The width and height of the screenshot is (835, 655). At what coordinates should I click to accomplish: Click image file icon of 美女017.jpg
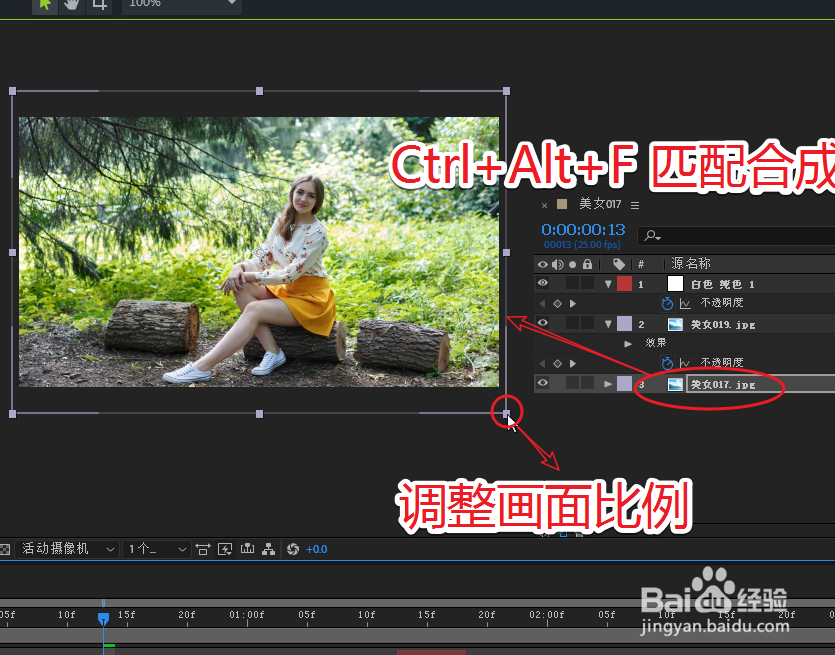(675, 384)
